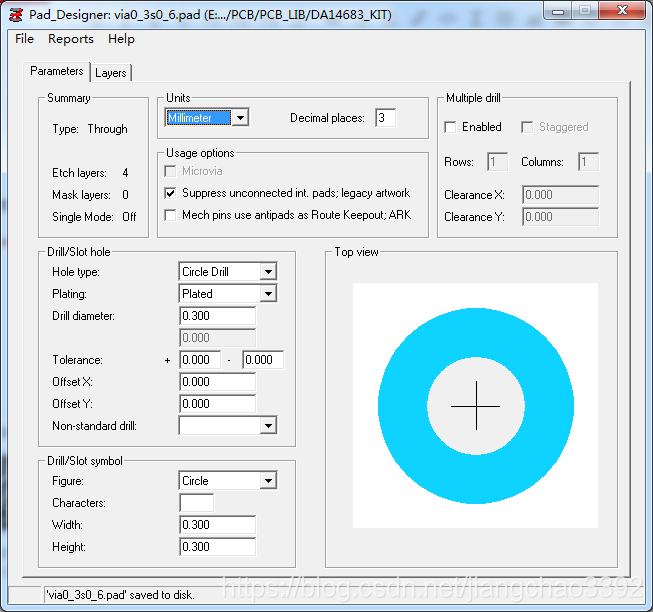Click the Rows field

coord(497,162)
